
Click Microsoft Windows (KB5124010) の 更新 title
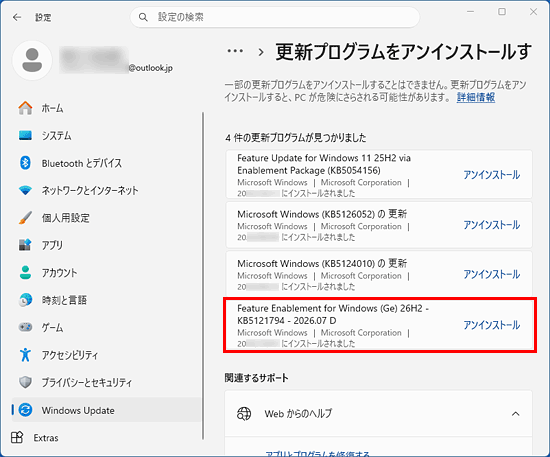322,263
